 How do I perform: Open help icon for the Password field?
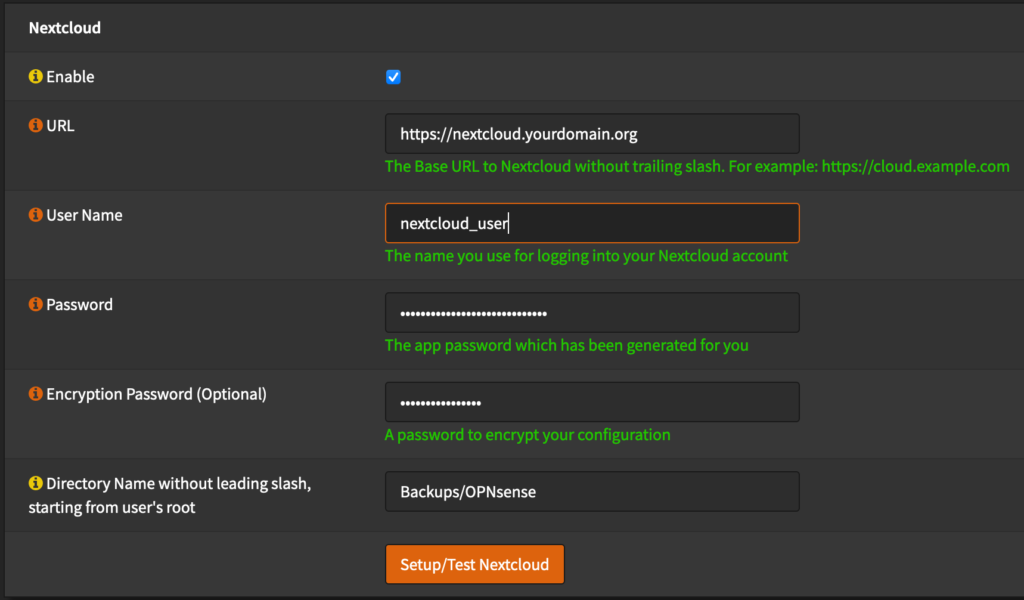click(x=36, y=305)
